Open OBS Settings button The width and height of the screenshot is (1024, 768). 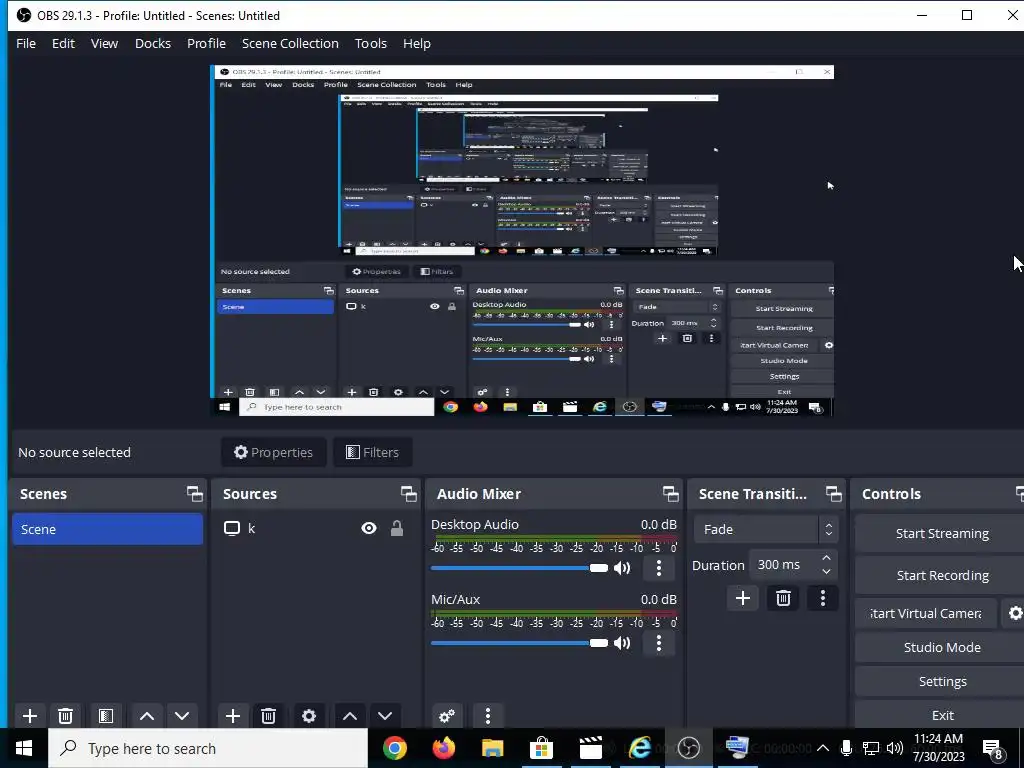(x=942, y=681)
